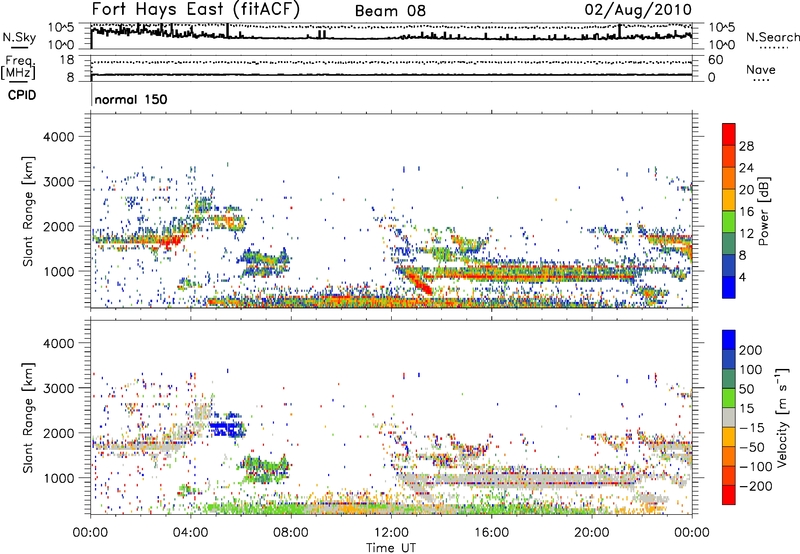Screen dimensions: 800x554
Task: Click the 'Nave' legend label
Action: (761, 70)
